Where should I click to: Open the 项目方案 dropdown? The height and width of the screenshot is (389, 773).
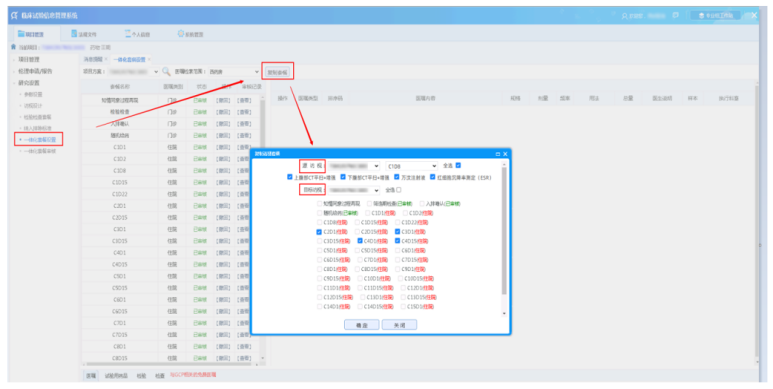tap(133, 72)
